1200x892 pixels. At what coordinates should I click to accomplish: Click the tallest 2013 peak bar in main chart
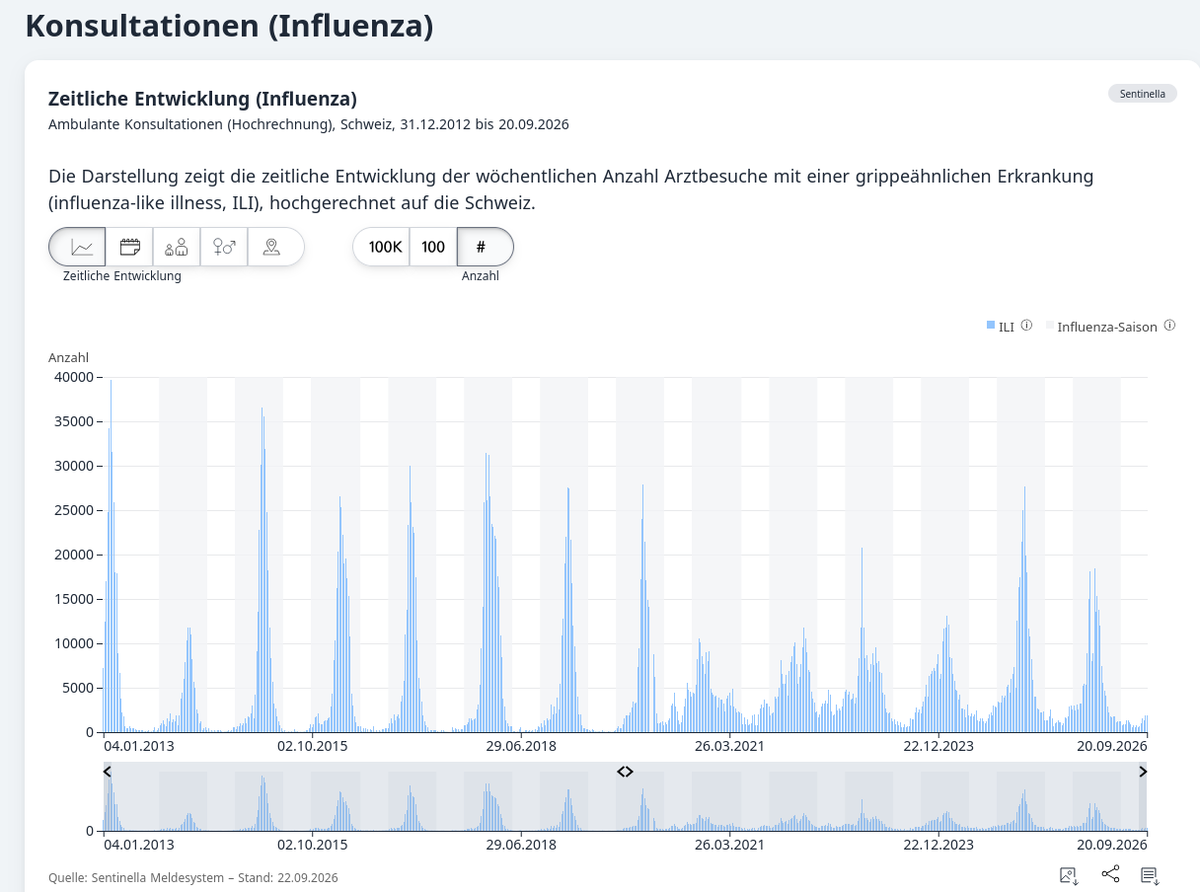pyautogui.click(x=111, y=555)
